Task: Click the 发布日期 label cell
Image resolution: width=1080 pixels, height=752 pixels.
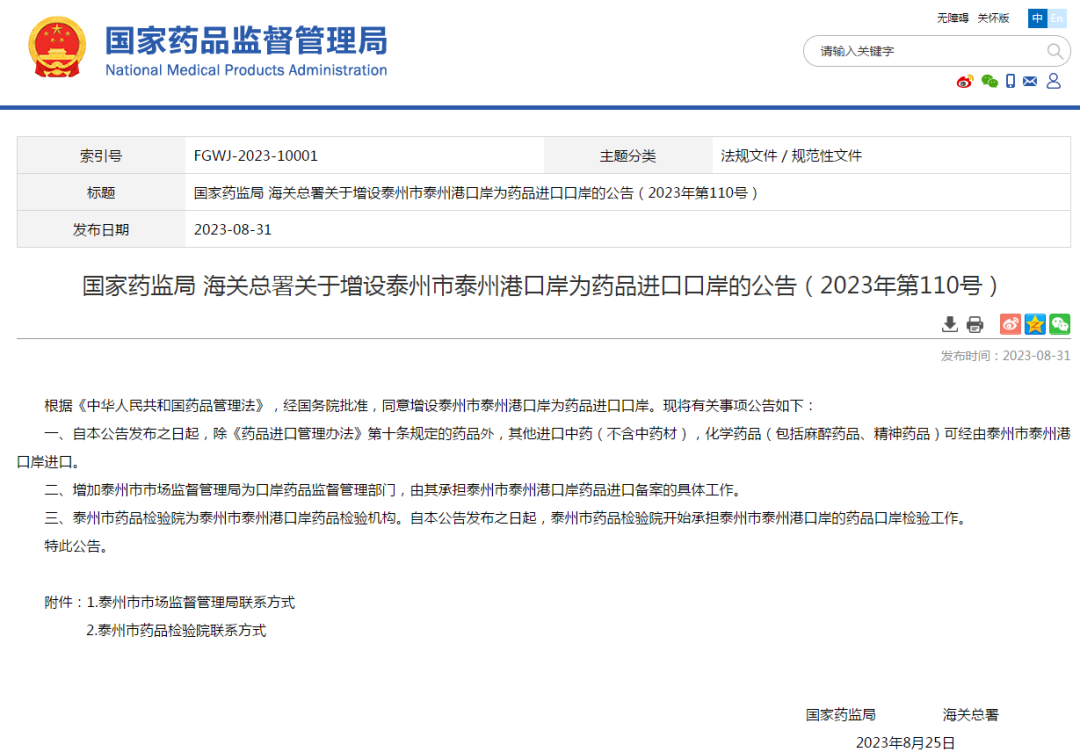Action: (101, 229)
